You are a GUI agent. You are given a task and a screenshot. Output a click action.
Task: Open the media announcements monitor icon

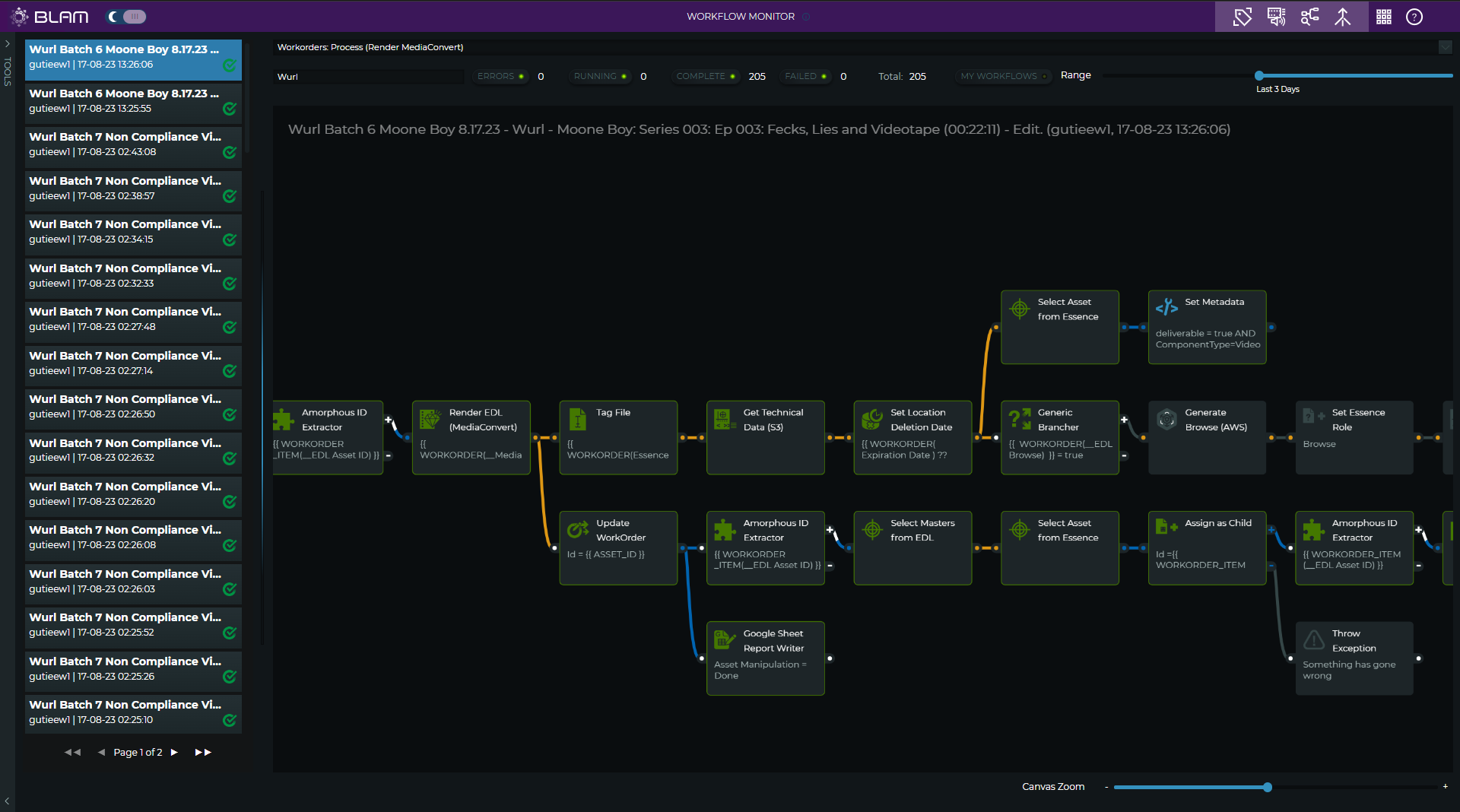click(x=1276, y=17)
